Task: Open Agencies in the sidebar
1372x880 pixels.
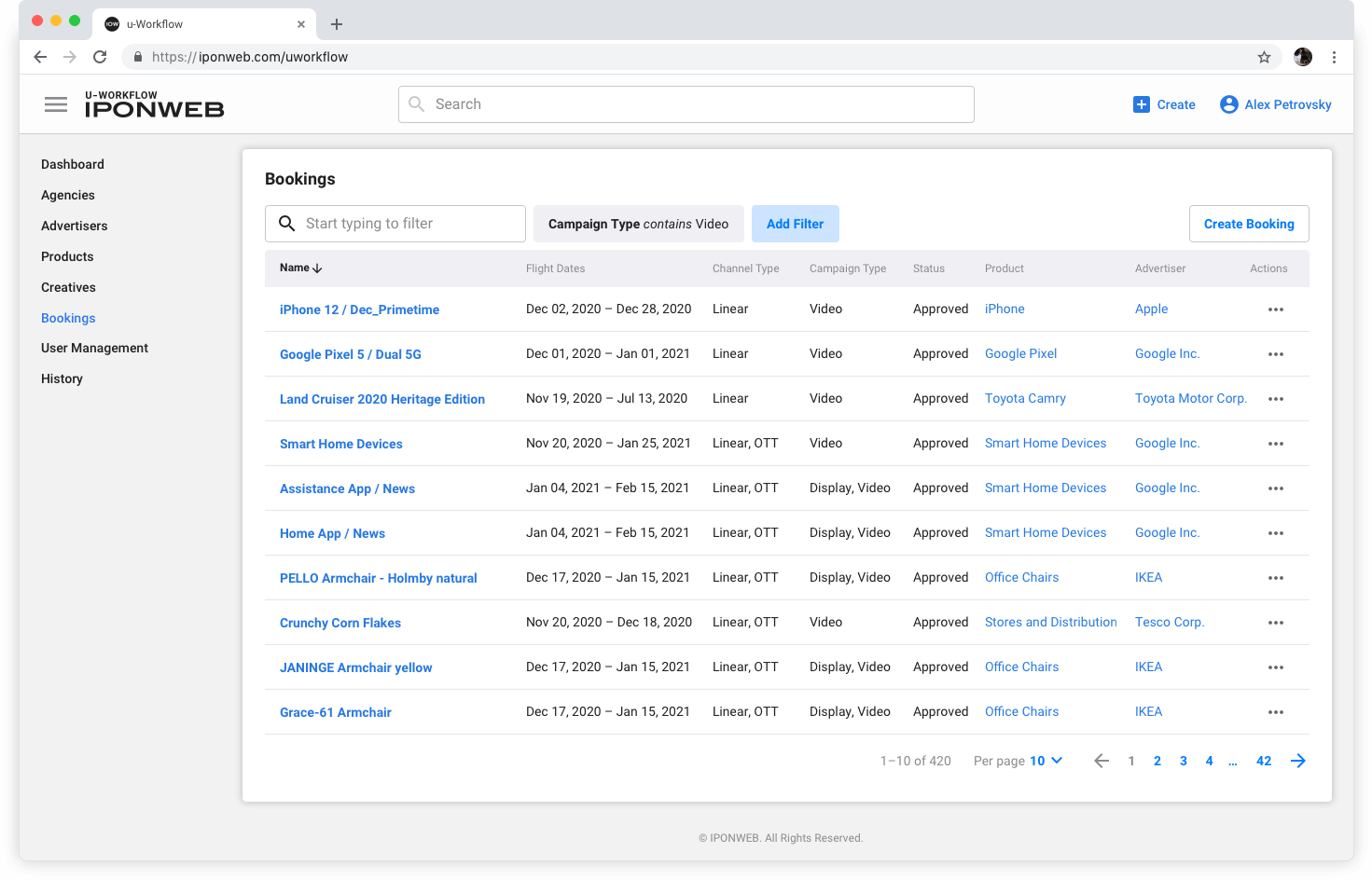Action: (x=68, y=195)
